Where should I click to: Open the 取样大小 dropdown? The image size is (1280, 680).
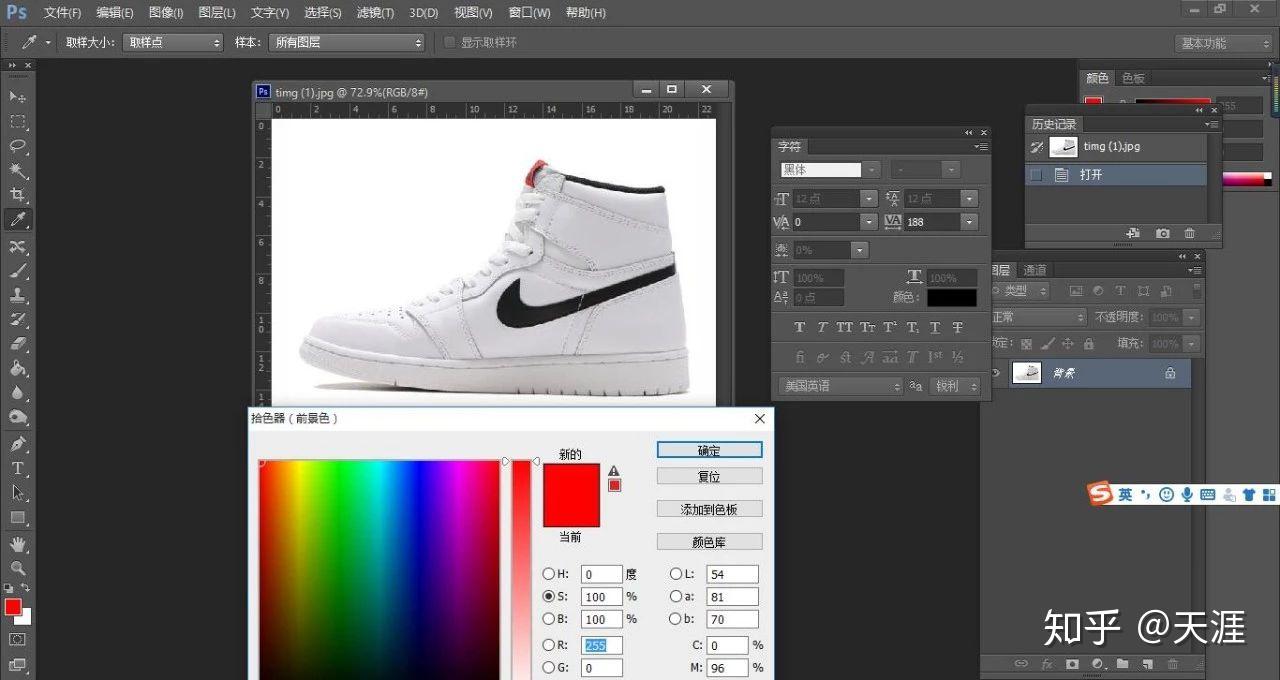172,42
